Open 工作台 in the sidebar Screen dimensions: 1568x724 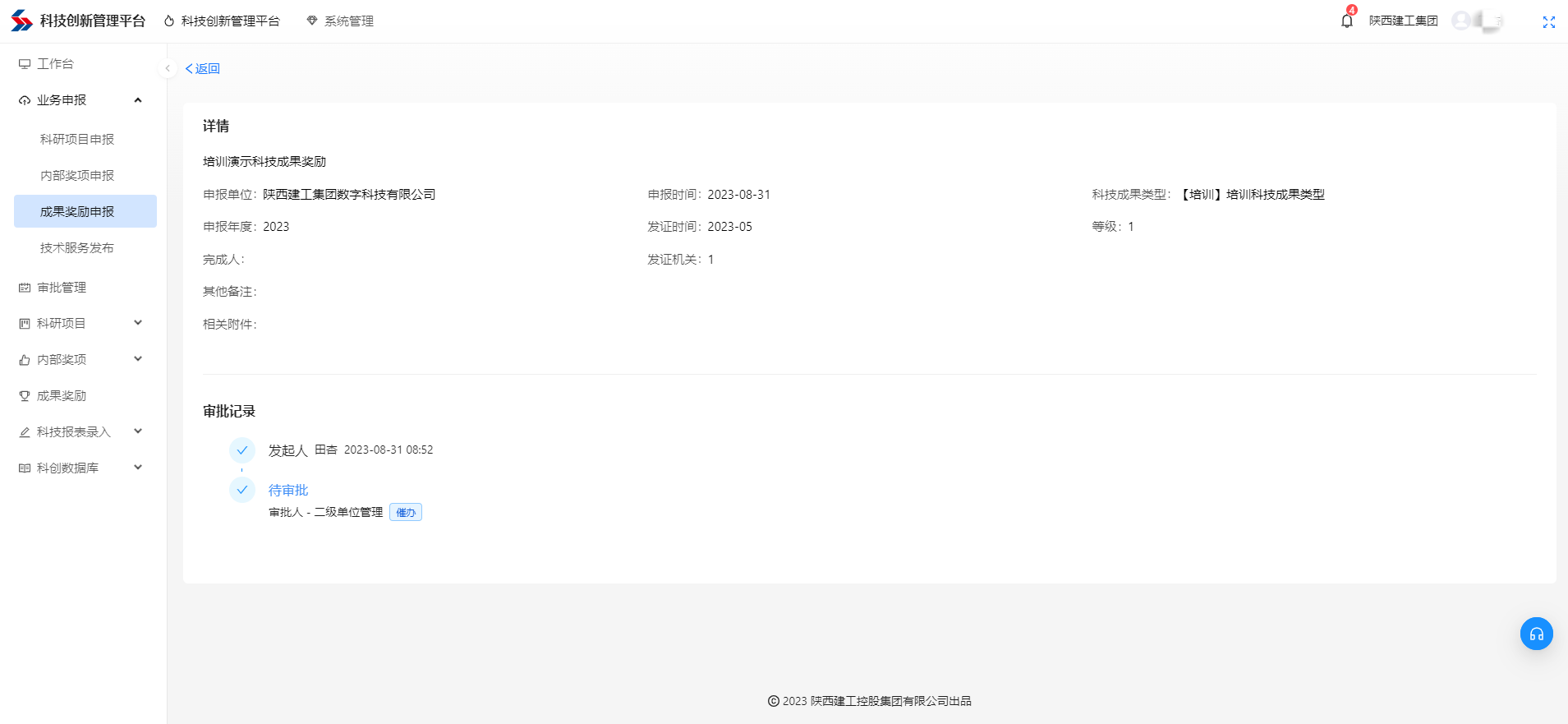[55, 64]
